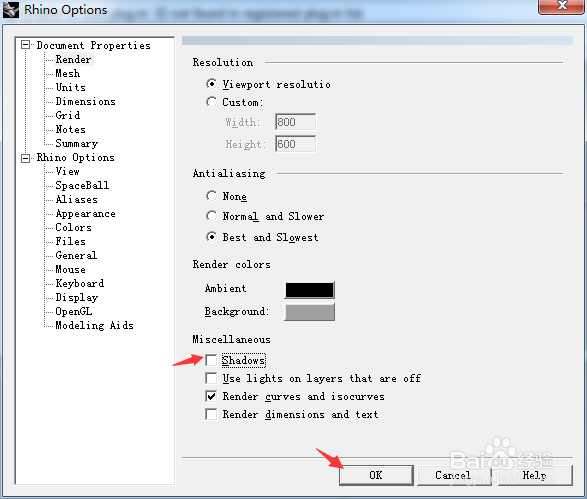Select Render in Document Properties

click(73, 59)
